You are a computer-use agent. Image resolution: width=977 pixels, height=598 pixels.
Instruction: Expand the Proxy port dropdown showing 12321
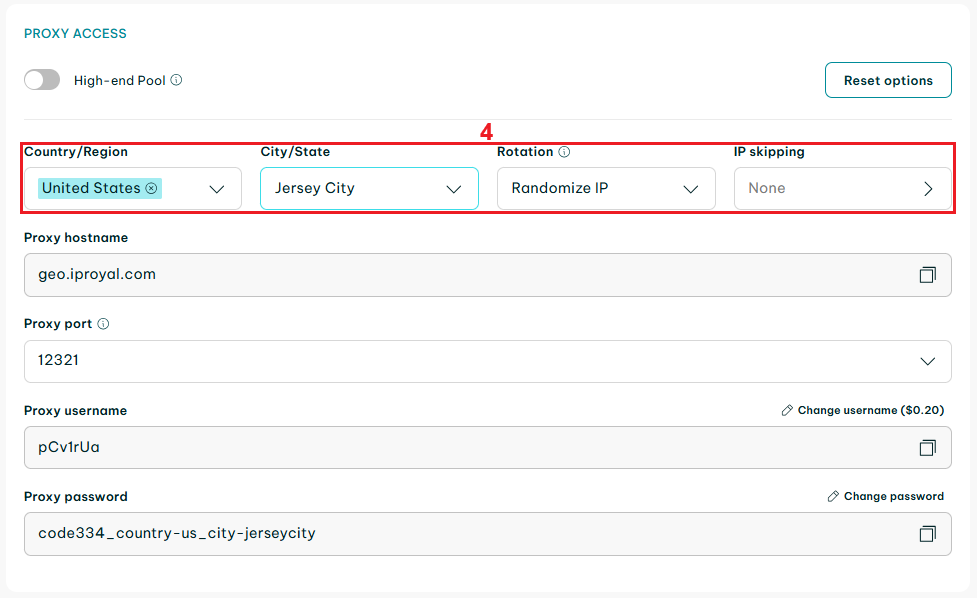(x=927, y=361)
